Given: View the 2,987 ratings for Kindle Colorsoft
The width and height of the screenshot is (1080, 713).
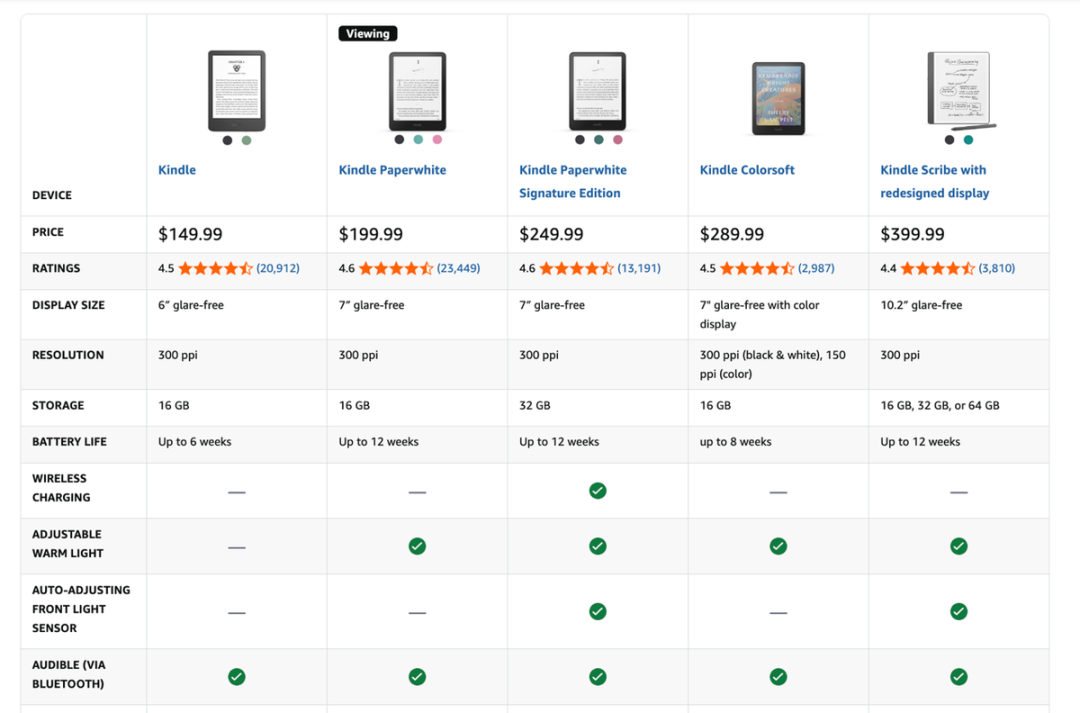Looking at the screenshot, I should point(816,269).
